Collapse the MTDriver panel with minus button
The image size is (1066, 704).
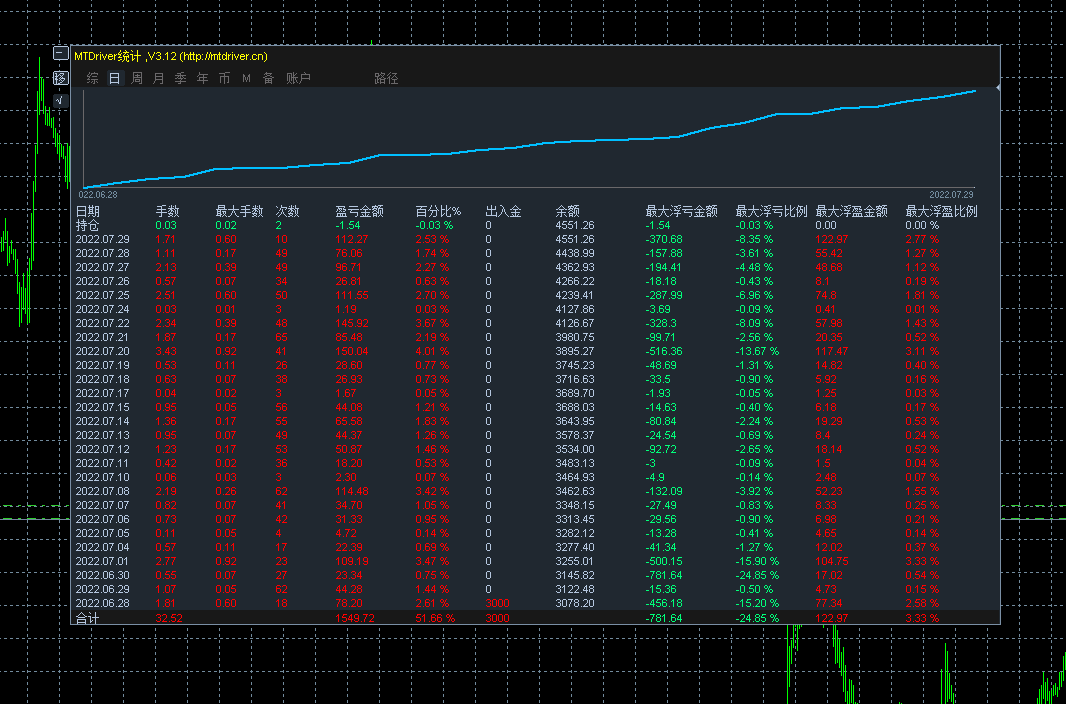point(60,55)
